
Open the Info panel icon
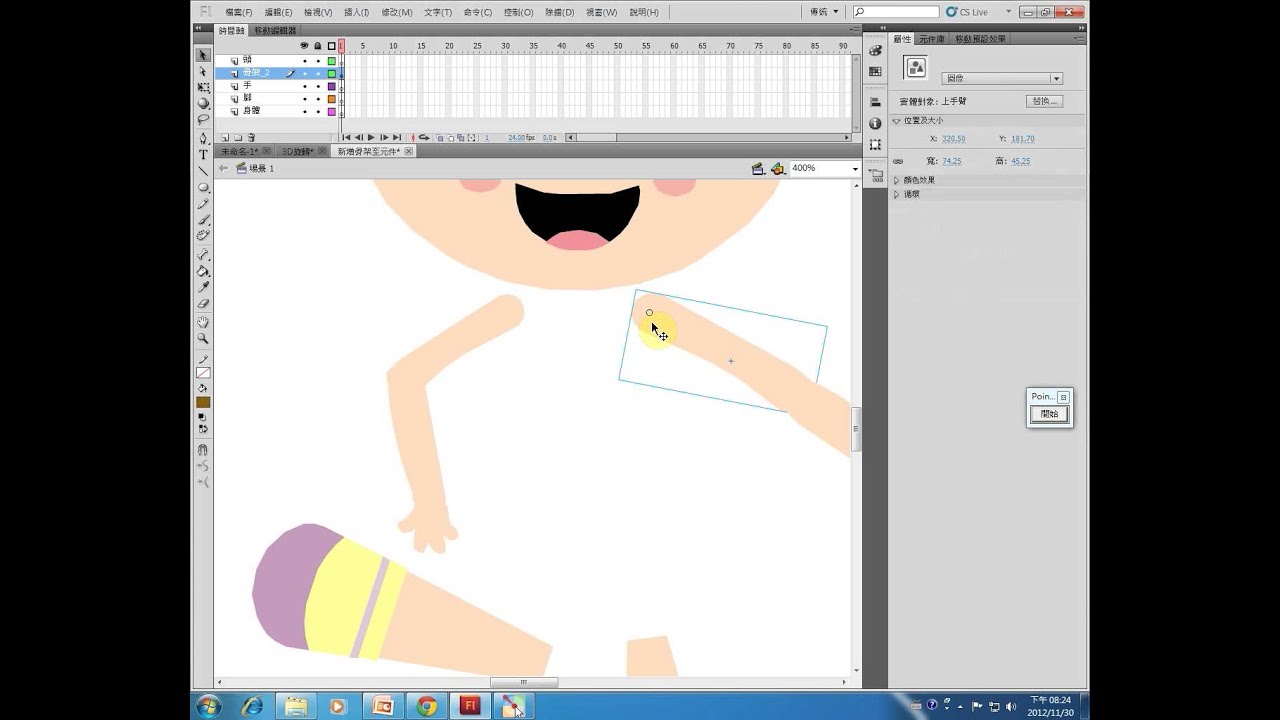click(875, 123)
